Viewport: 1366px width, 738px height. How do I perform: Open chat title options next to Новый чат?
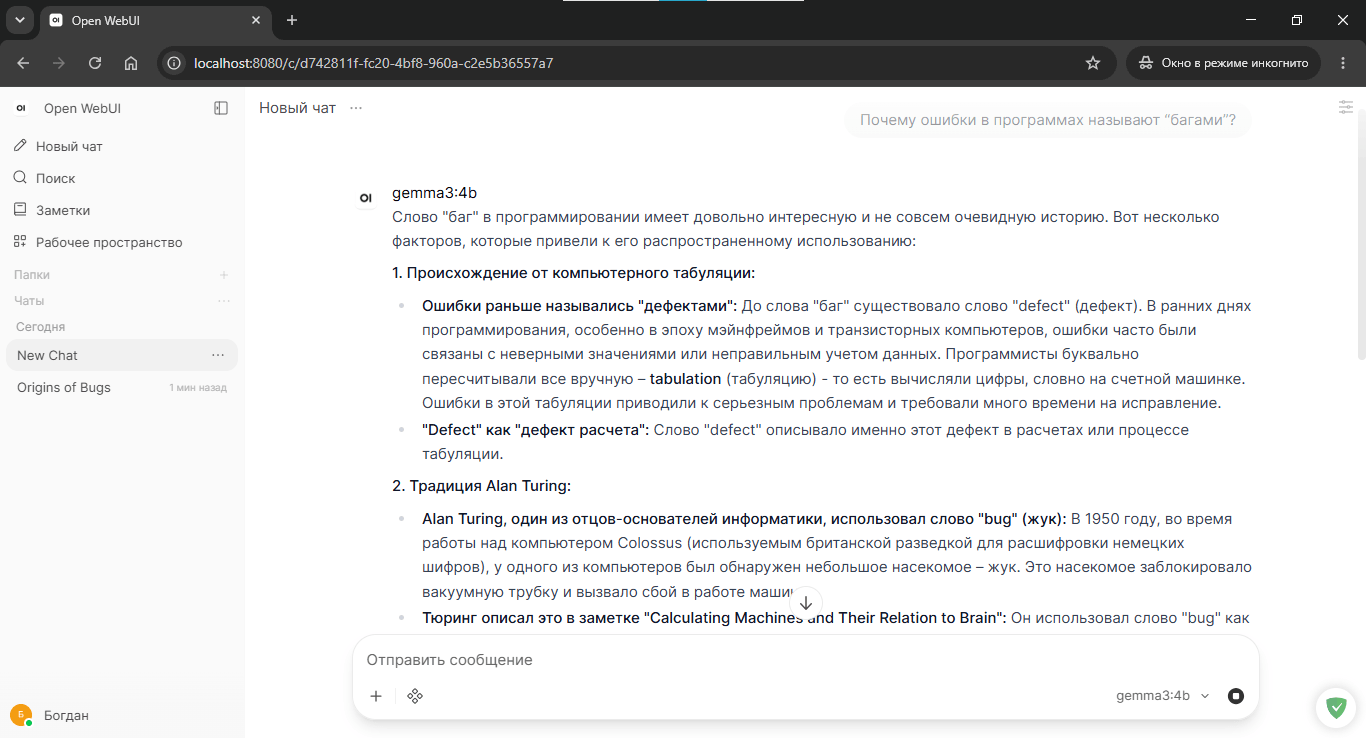(x=356, y=108)
